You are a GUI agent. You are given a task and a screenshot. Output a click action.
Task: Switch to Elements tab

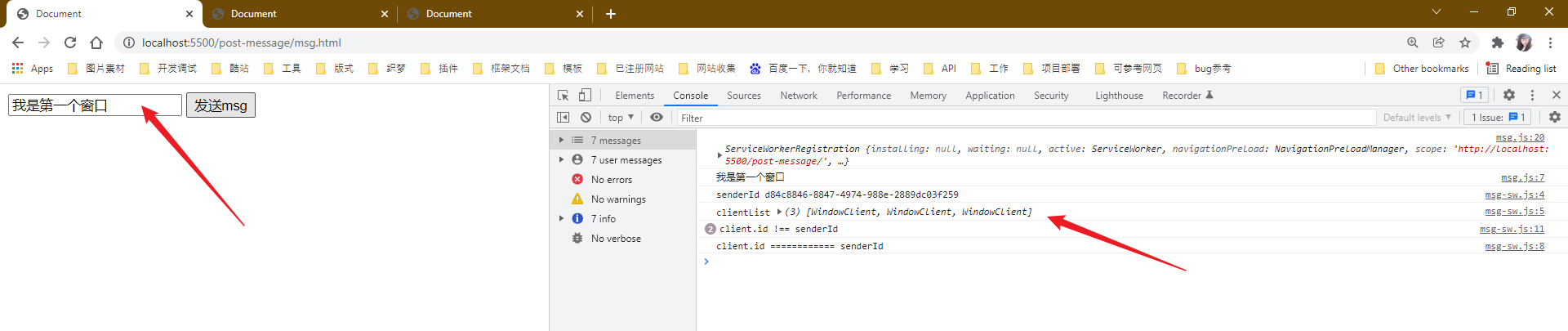(x=635, y=96)
